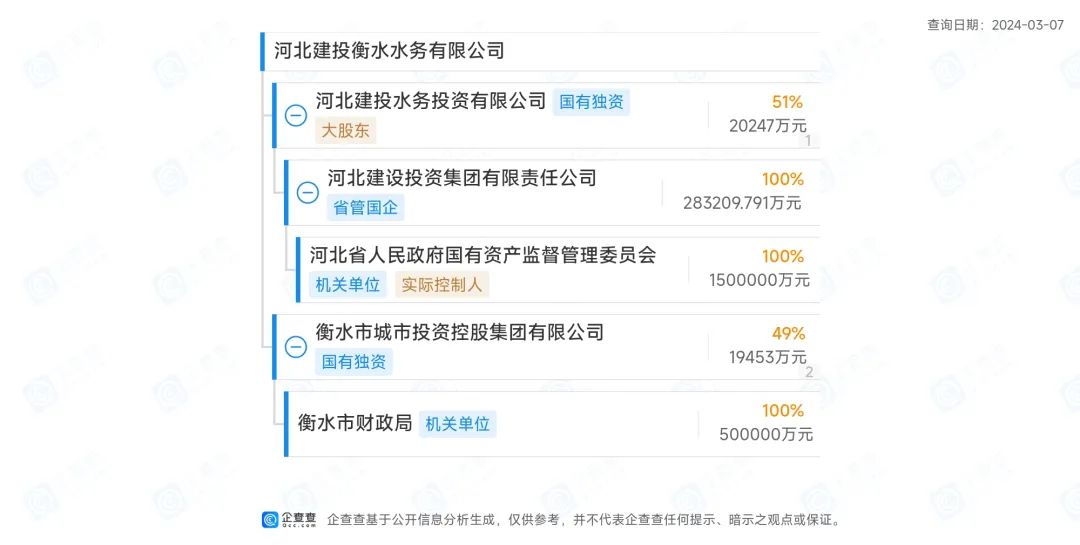Click 机关单位 tag beside 衡水市财政局

457,424
